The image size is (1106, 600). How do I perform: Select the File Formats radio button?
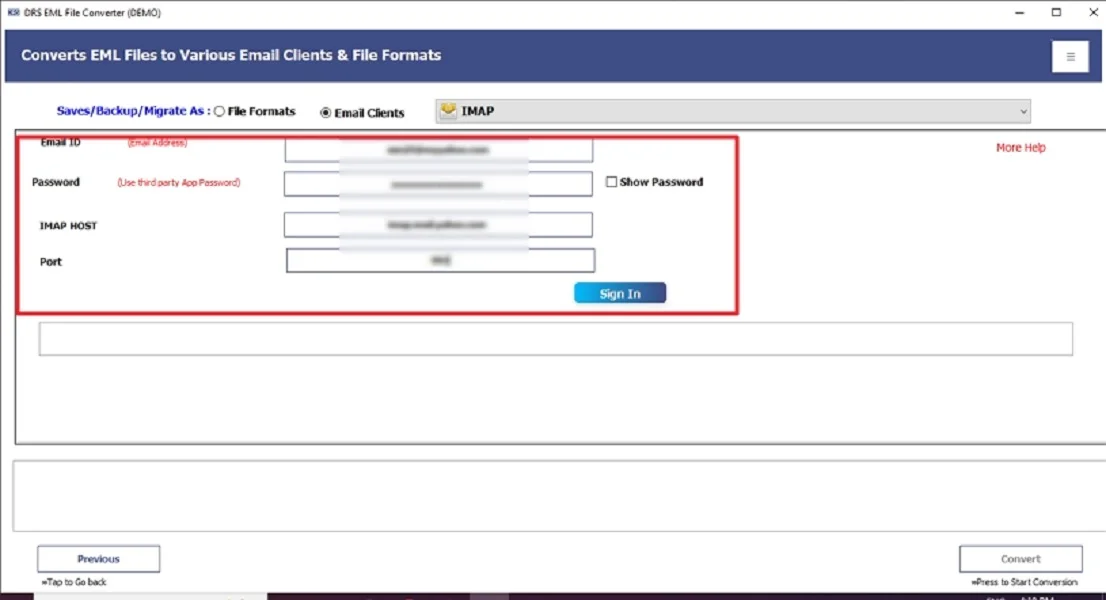point(219,111)
